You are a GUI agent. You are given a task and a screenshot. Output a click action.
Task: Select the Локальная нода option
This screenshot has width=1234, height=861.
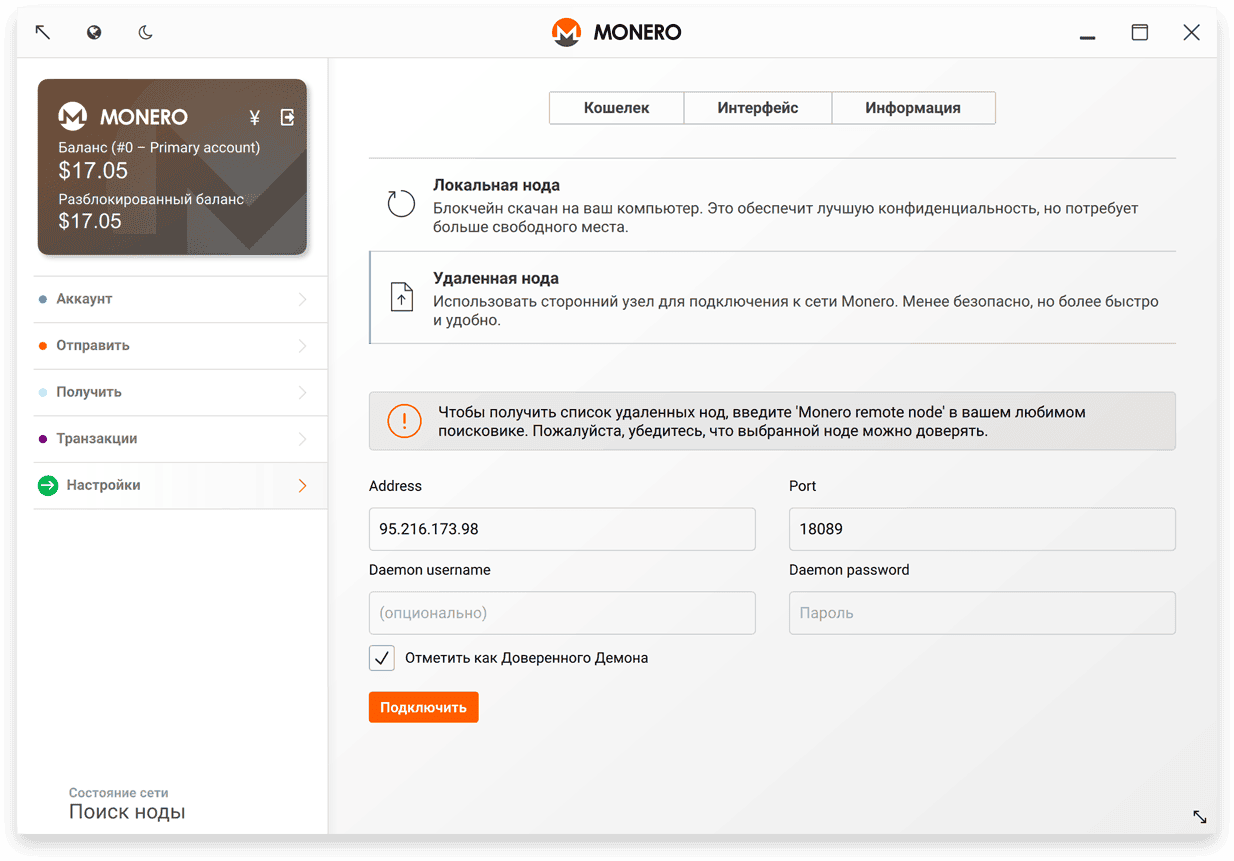pos(772,204)
